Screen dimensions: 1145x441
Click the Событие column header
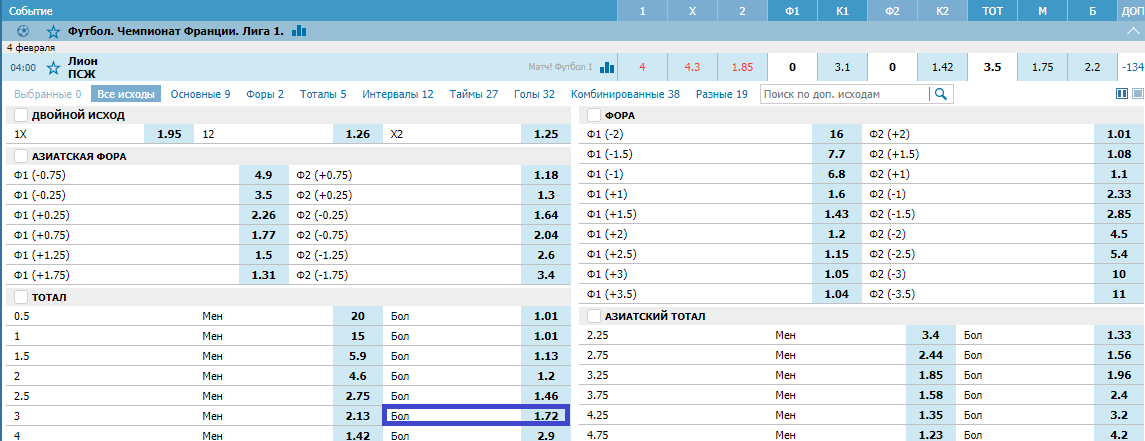point(30,11)
